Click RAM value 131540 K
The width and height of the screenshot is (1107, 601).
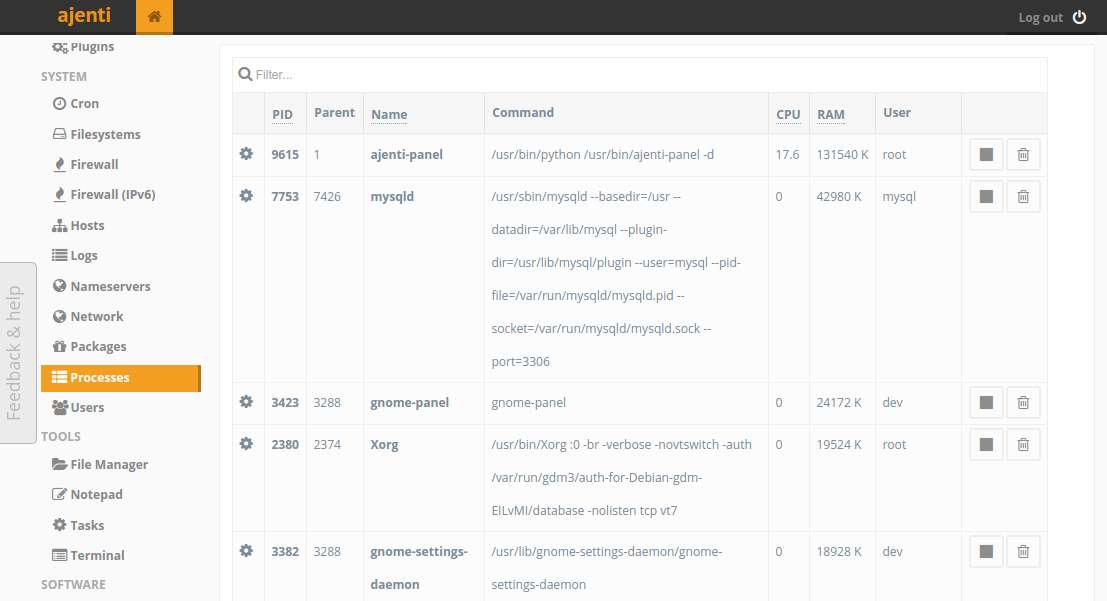pyautogui.click(x=842, y=155)
